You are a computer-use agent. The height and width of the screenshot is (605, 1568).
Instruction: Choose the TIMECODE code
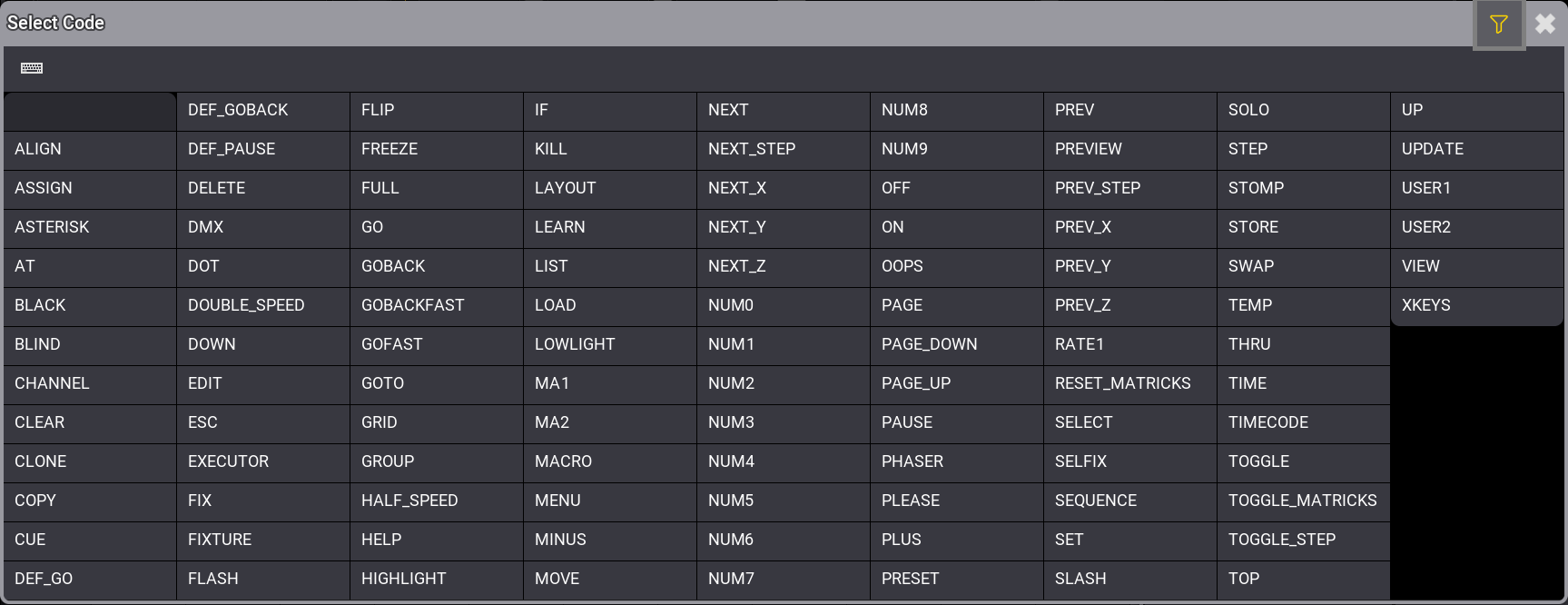click(1303, 422)
